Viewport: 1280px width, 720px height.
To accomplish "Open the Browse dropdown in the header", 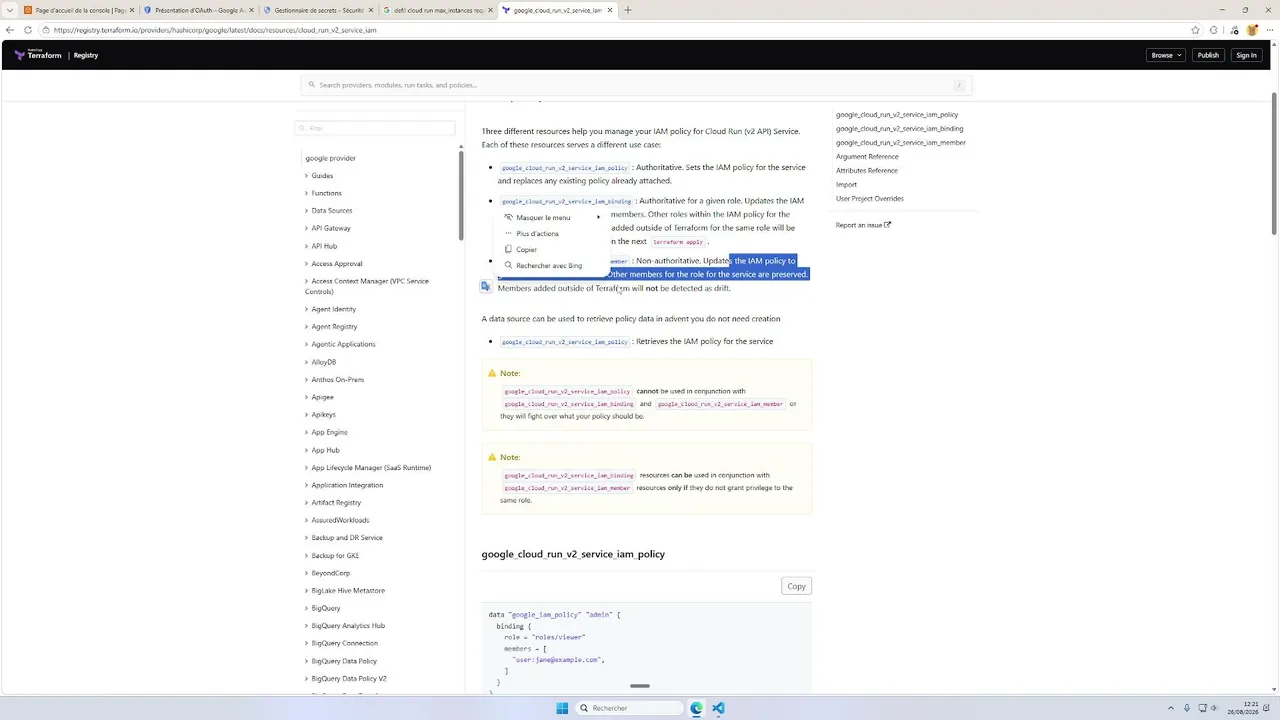I will (1166, 55).
